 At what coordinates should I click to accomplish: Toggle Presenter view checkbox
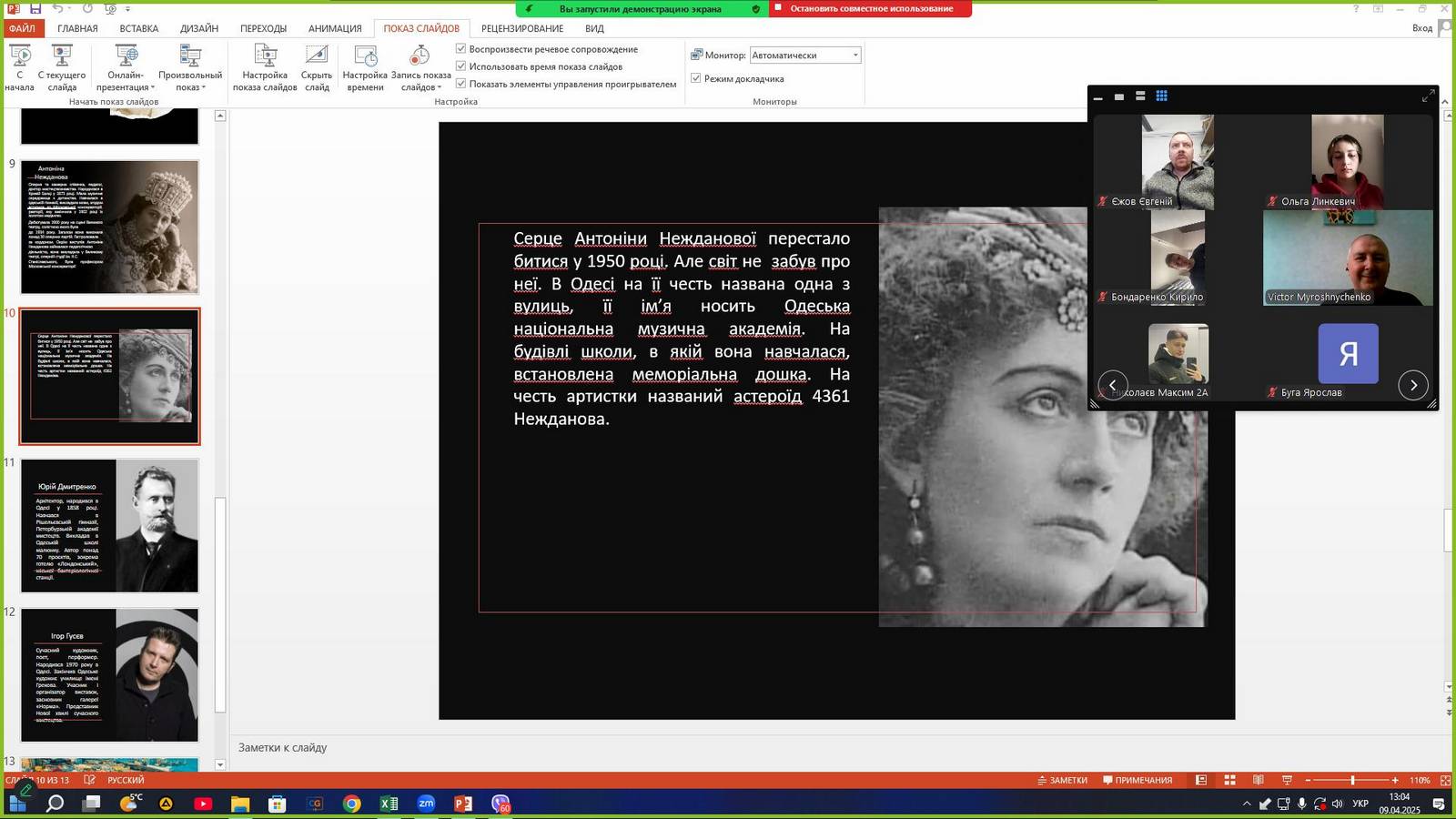[x=695, y=78]
